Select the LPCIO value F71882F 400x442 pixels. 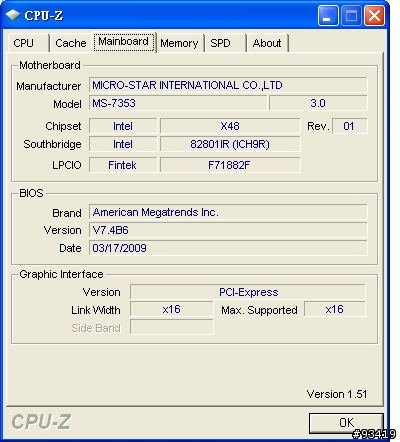point(230,165)
